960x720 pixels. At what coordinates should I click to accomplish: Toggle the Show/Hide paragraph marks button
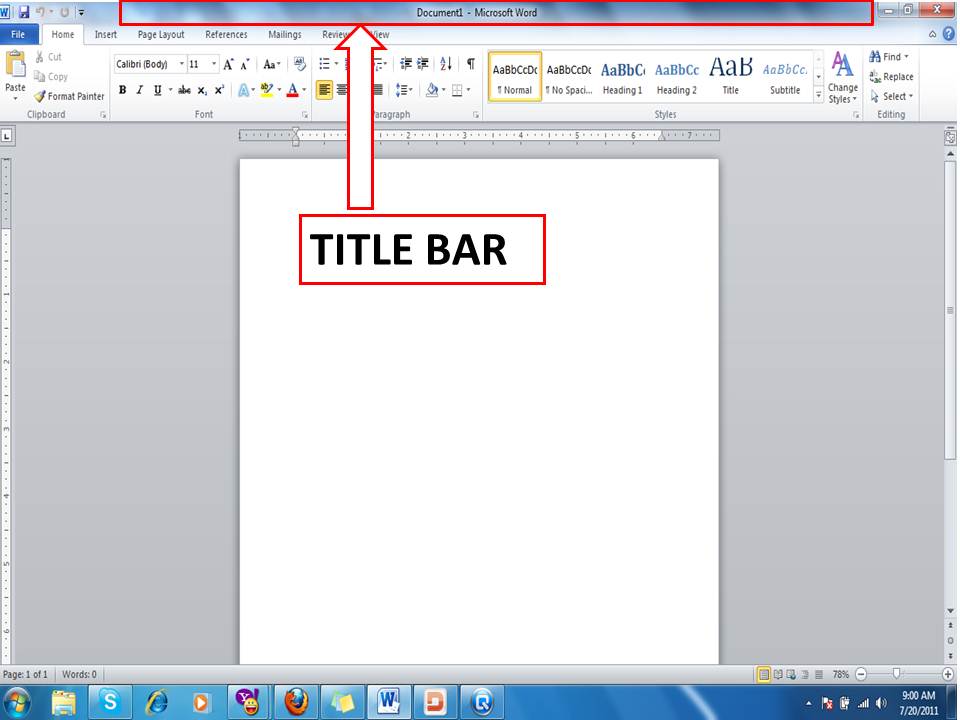tap(468, 63)
